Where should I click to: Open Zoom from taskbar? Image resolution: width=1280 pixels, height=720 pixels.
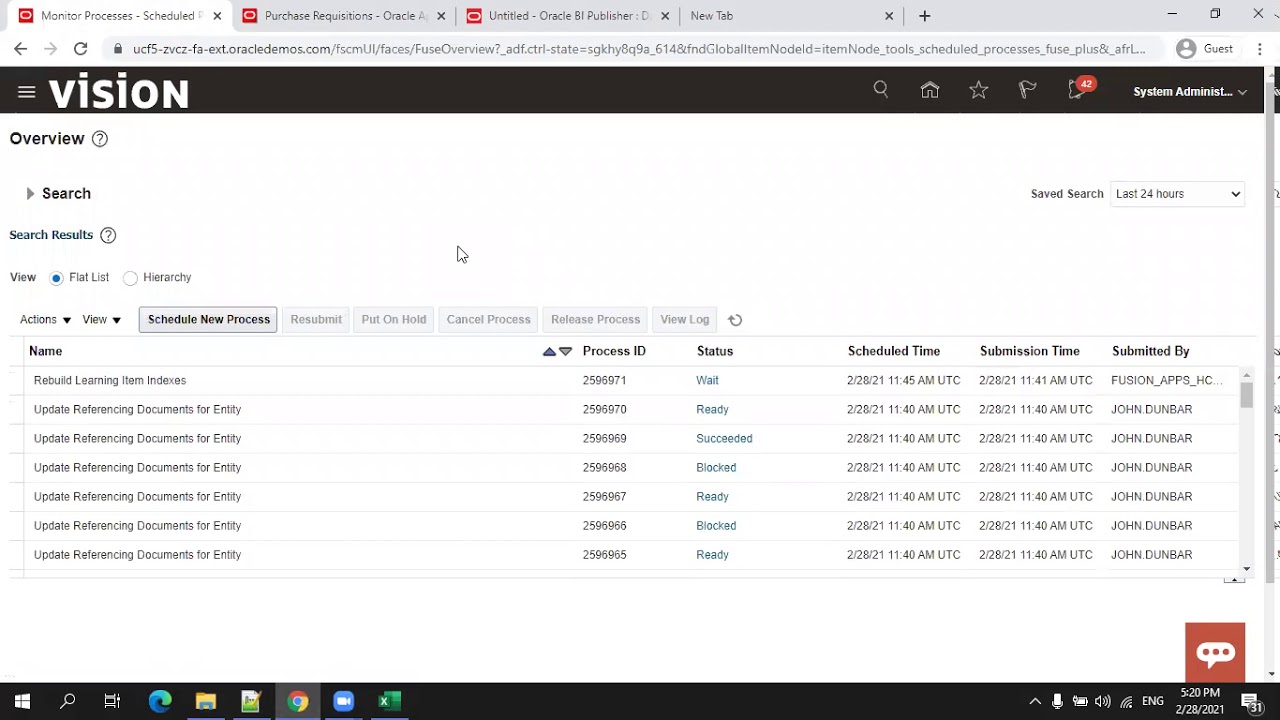[343, 701]
